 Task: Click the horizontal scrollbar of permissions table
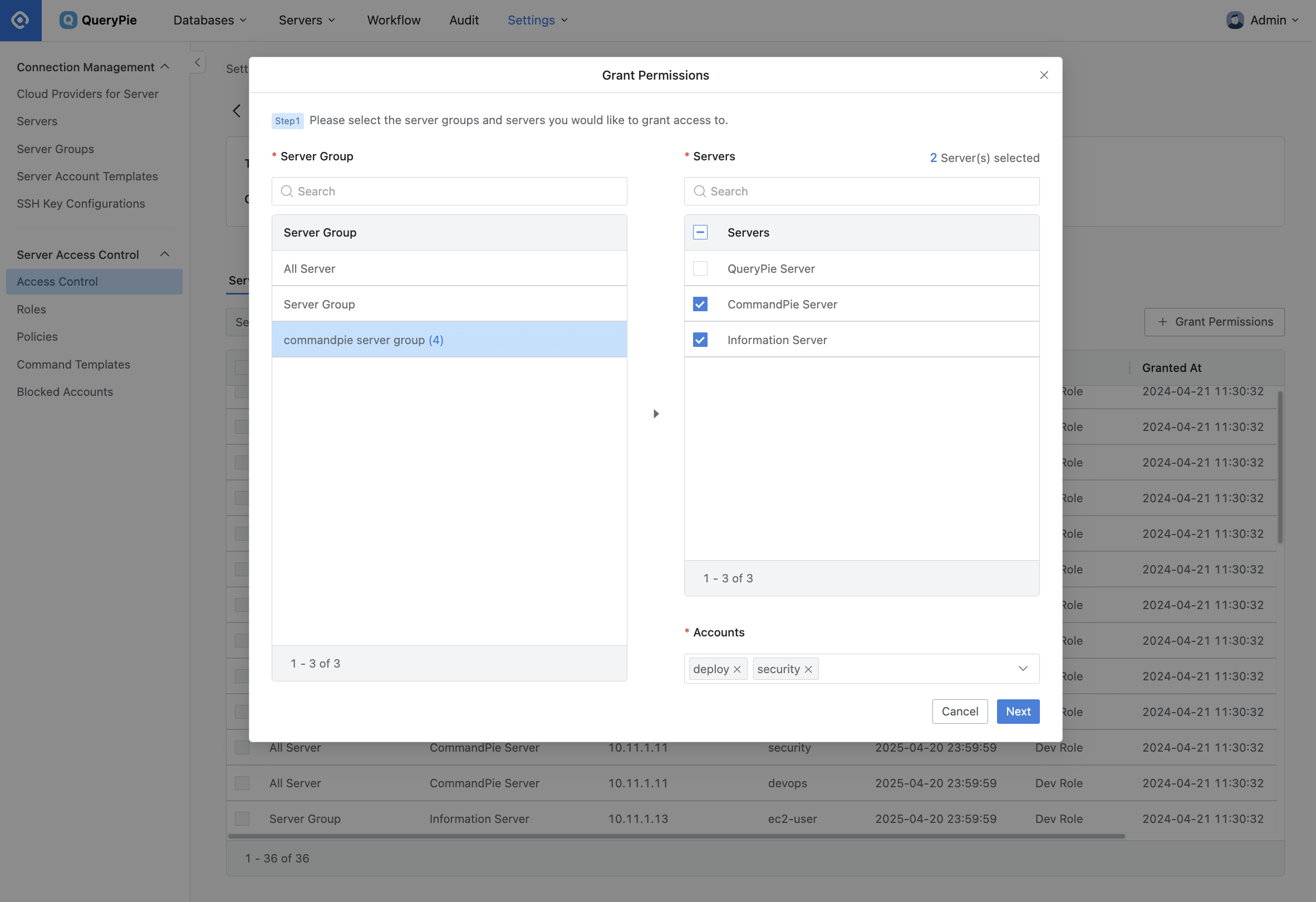tap(676, 836)
